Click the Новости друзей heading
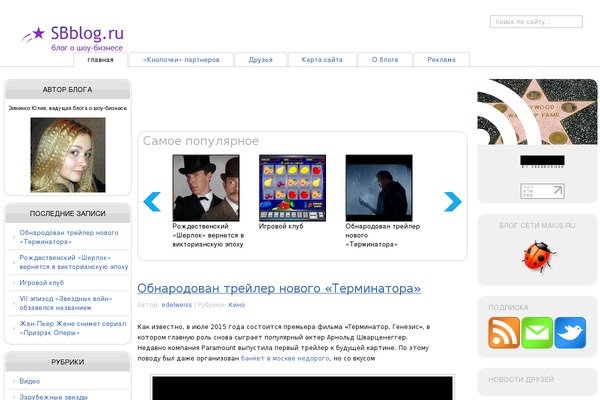The width and height of the screenshot is (600, 400). coord(521,379)
